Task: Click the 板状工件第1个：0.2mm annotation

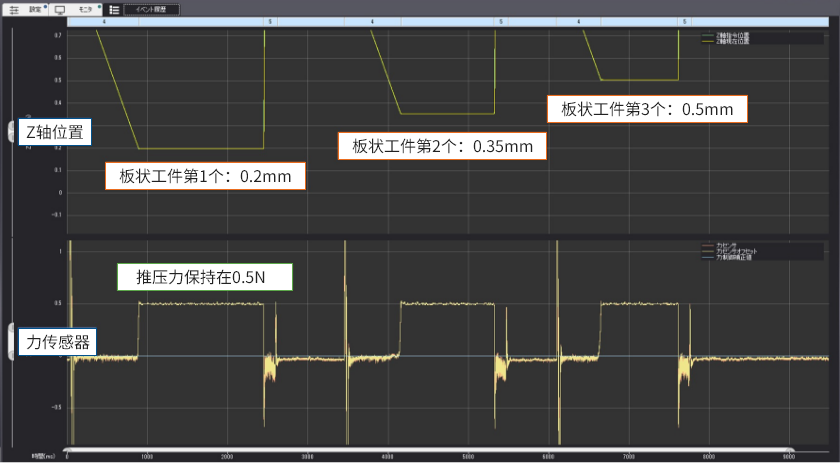Action: click(x=205, y=176)
